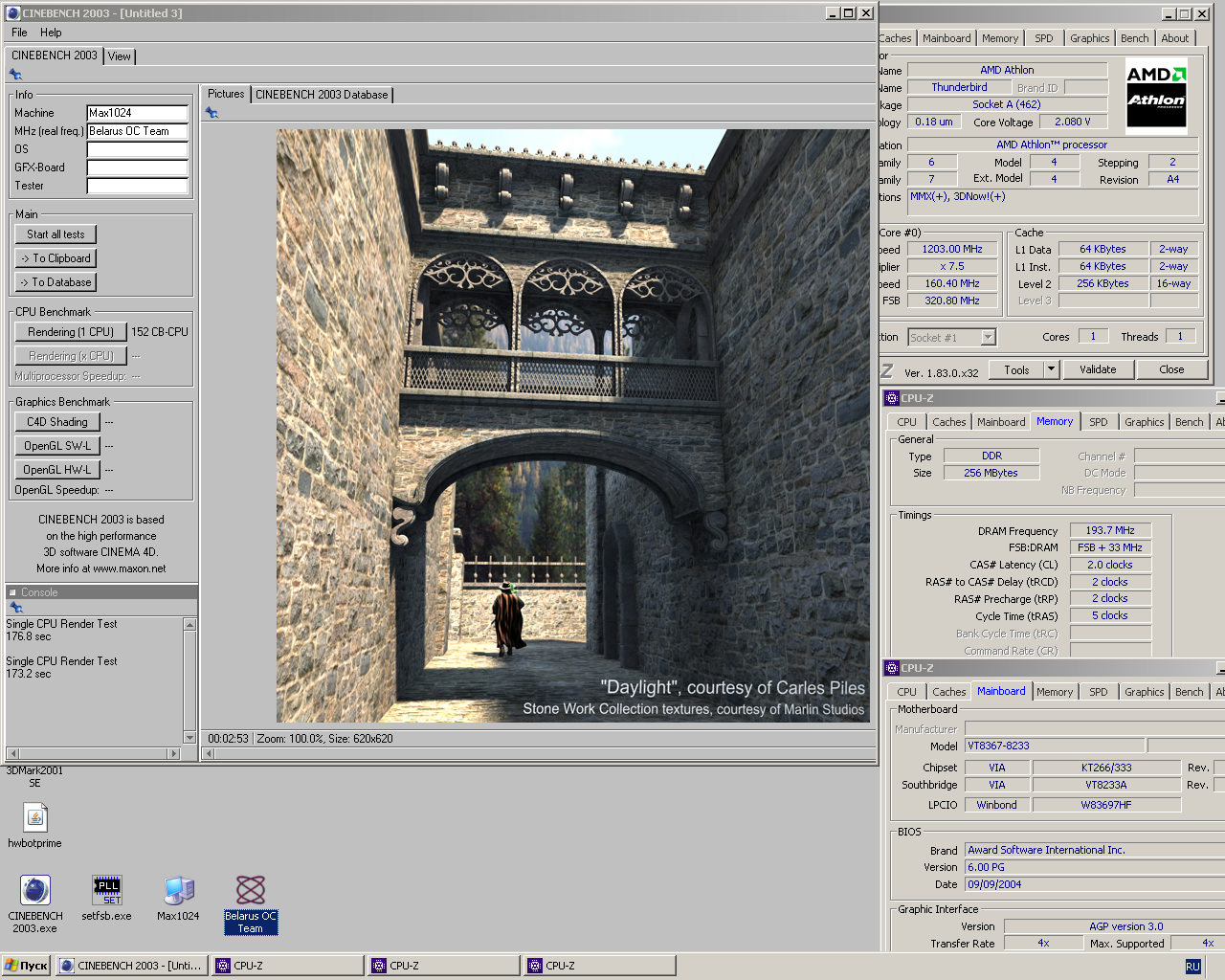This screenshot has height=980, width=1225.
Task: Click 152 CB-CPU result text
Action: tap(160, 332)
